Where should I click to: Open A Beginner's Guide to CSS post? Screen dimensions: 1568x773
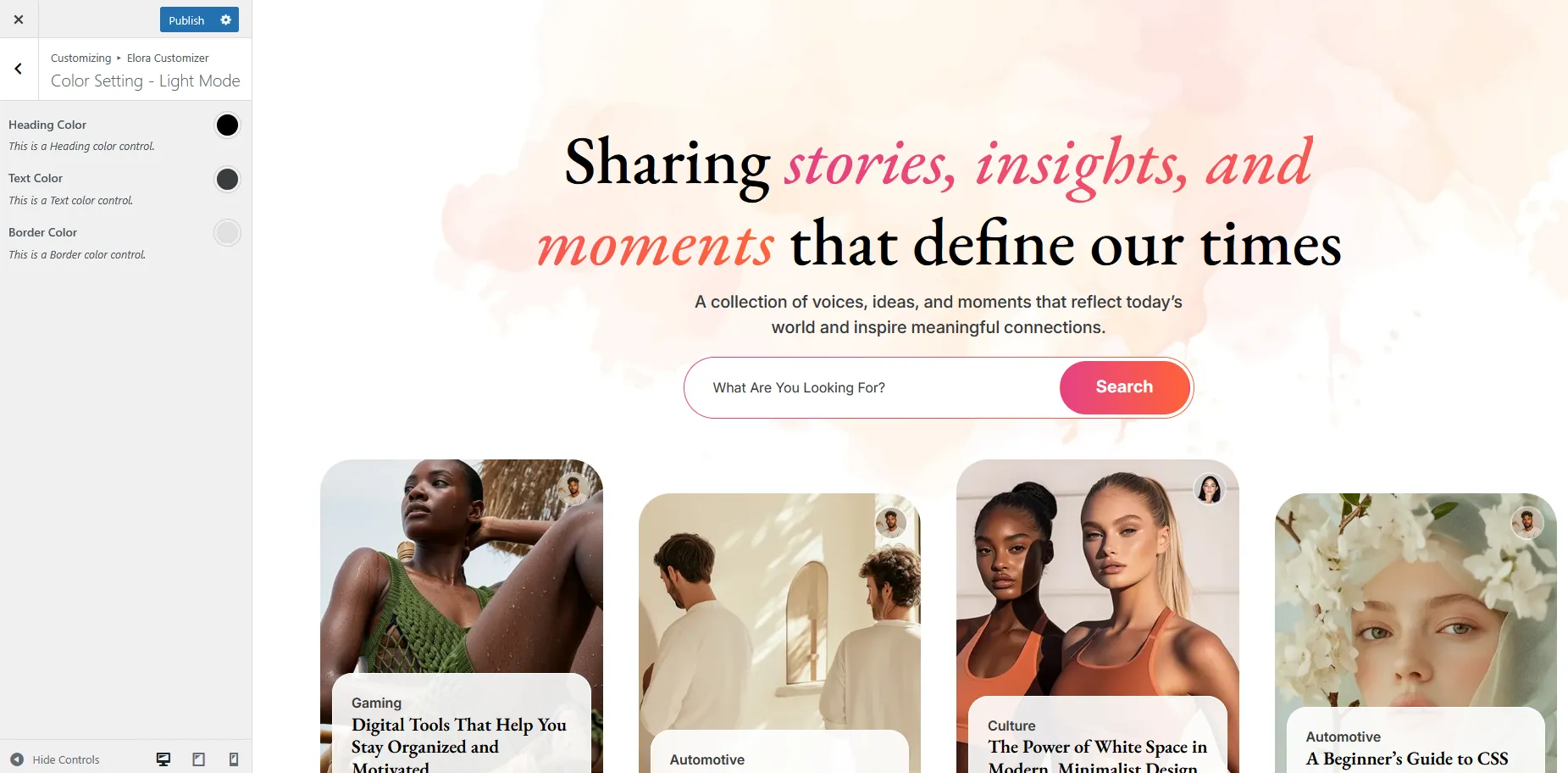coord(1407,759)
